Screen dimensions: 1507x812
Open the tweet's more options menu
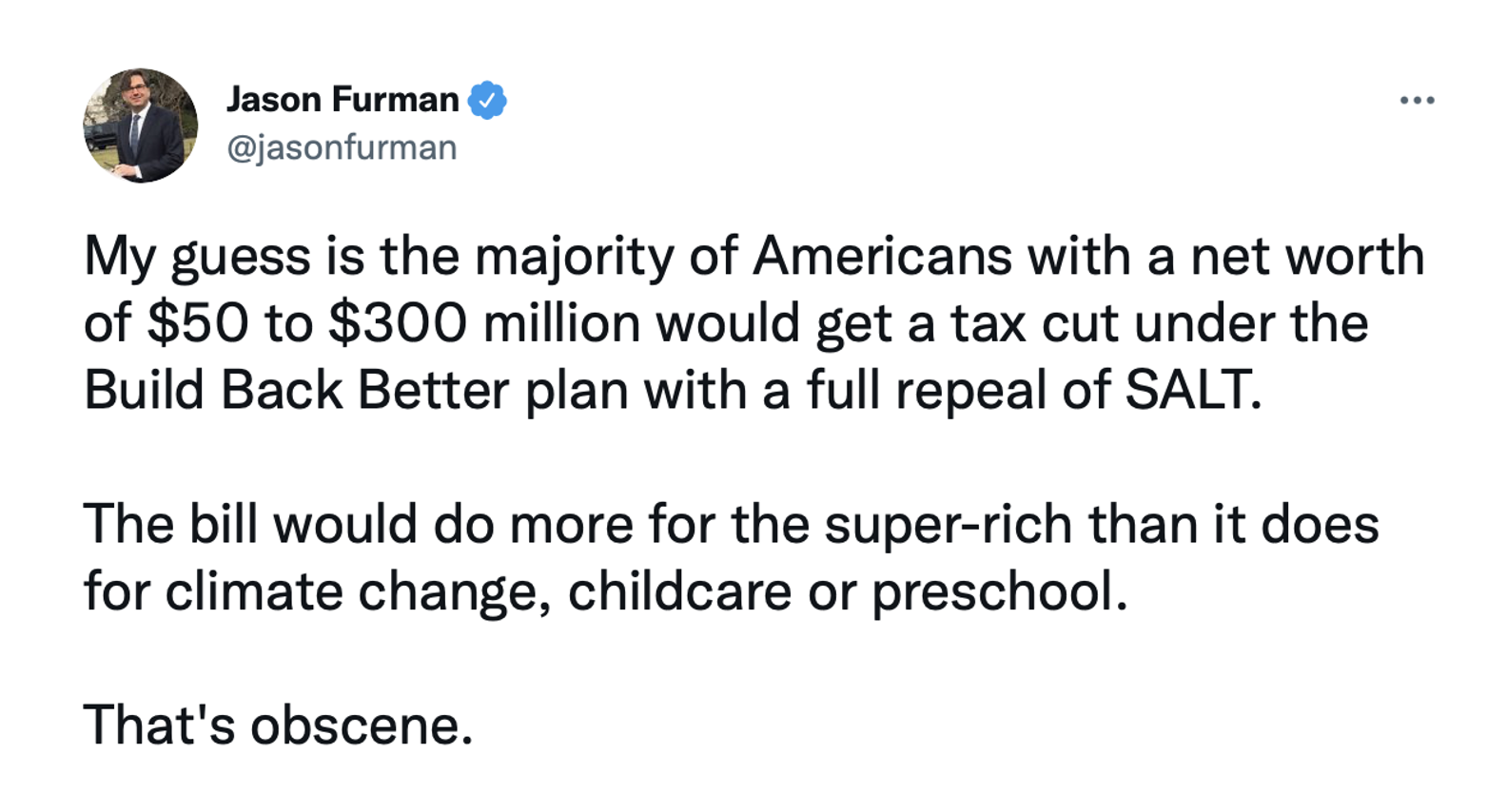(x=1417, y=100)
